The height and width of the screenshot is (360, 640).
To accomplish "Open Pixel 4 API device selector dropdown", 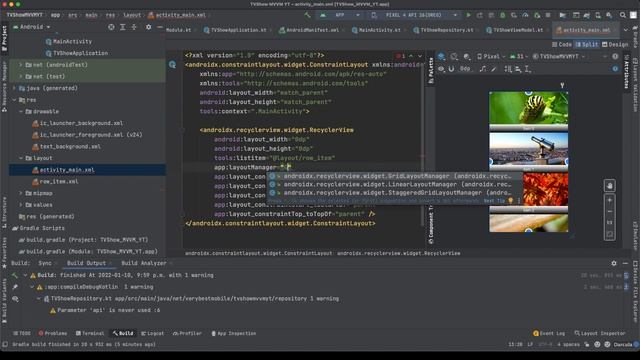I will point(414,15).
